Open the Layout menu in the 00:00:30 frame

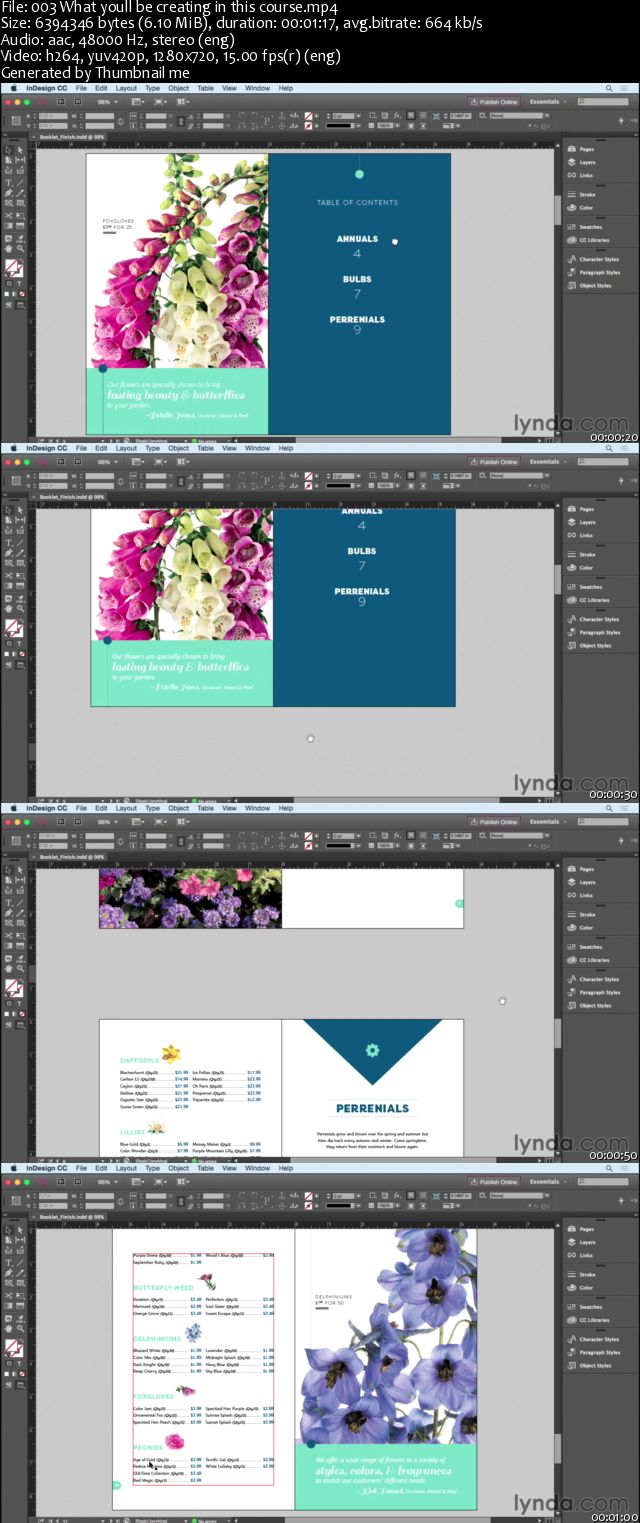click(126, 448)
